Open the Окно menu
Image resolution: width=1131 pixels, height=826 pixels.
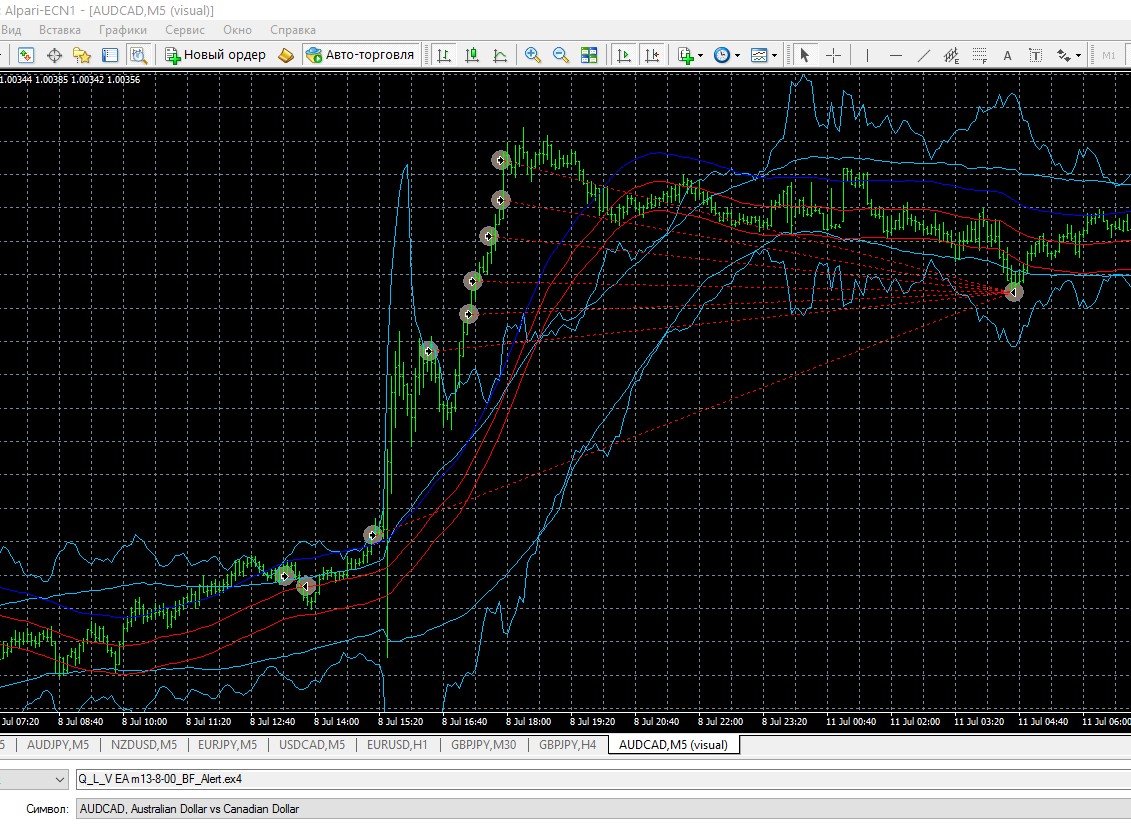click(237, 30)
